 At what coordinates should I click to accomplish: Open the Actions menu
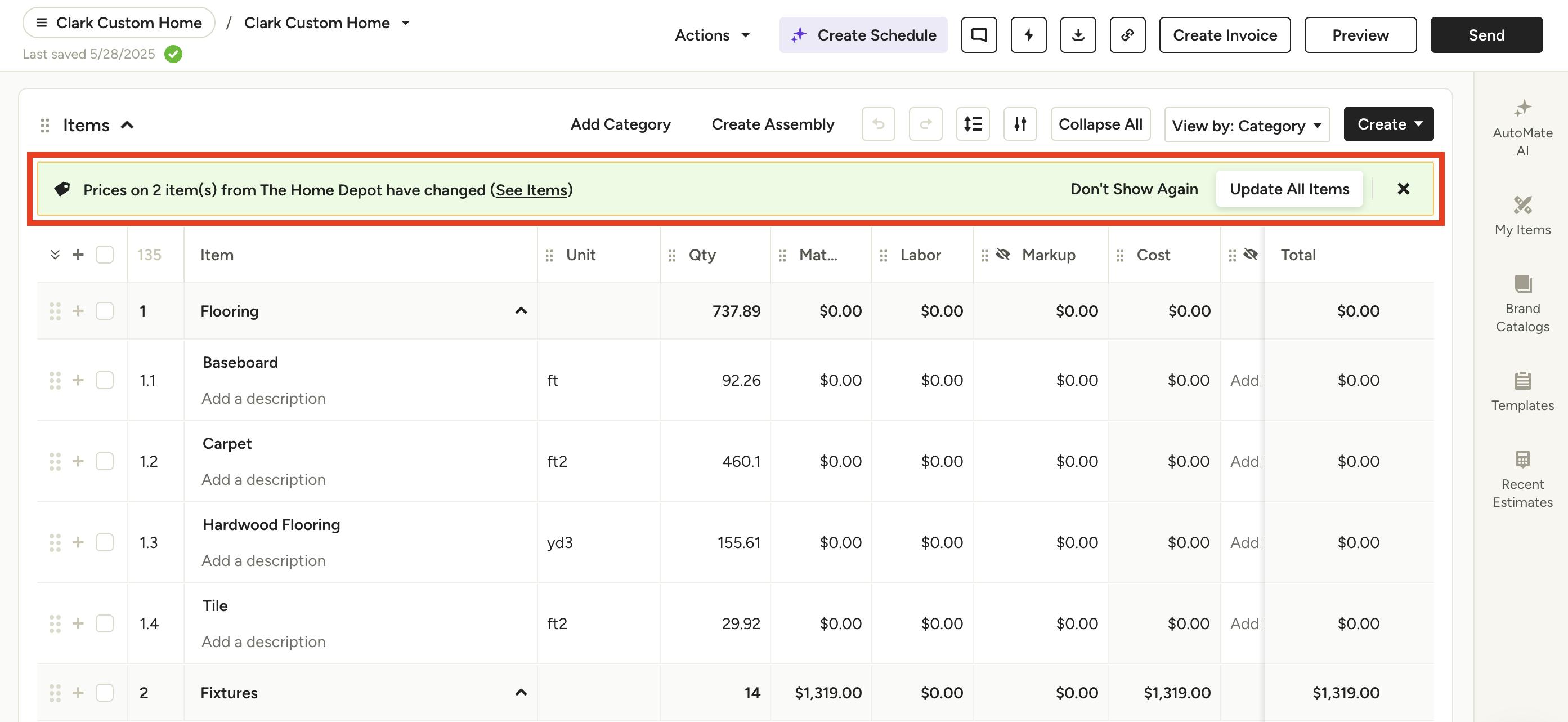point(711,35)
